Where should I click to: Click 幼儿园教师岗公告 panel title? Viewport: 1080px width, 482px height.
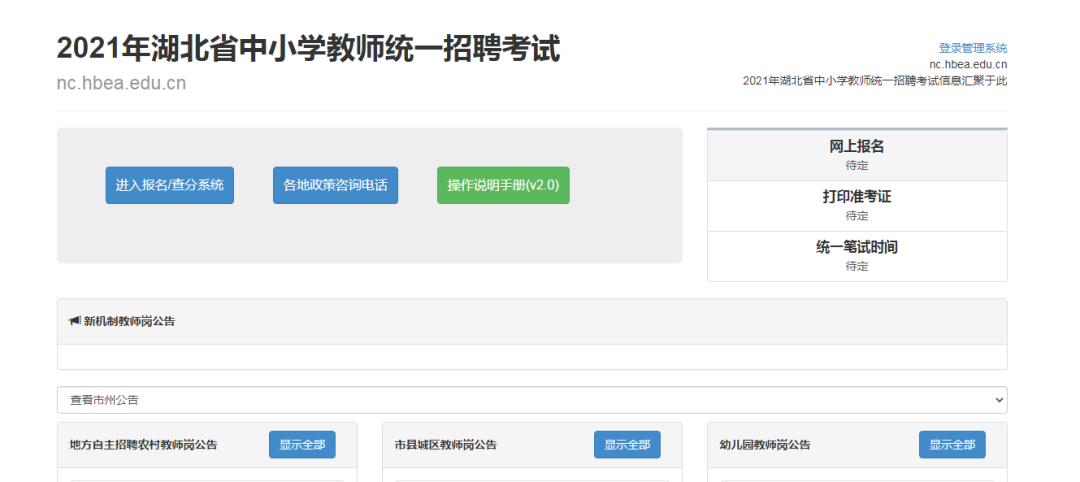click(765, 445)
